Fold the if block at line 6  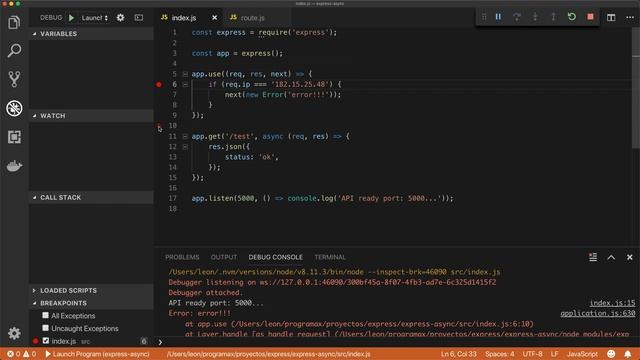pyautogui.click(x=185, y=84)
